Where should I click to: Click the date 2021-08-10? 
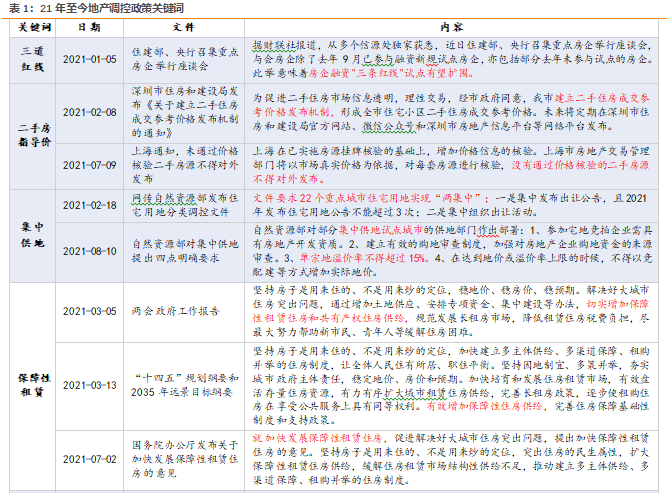click(x=89, y=251)
